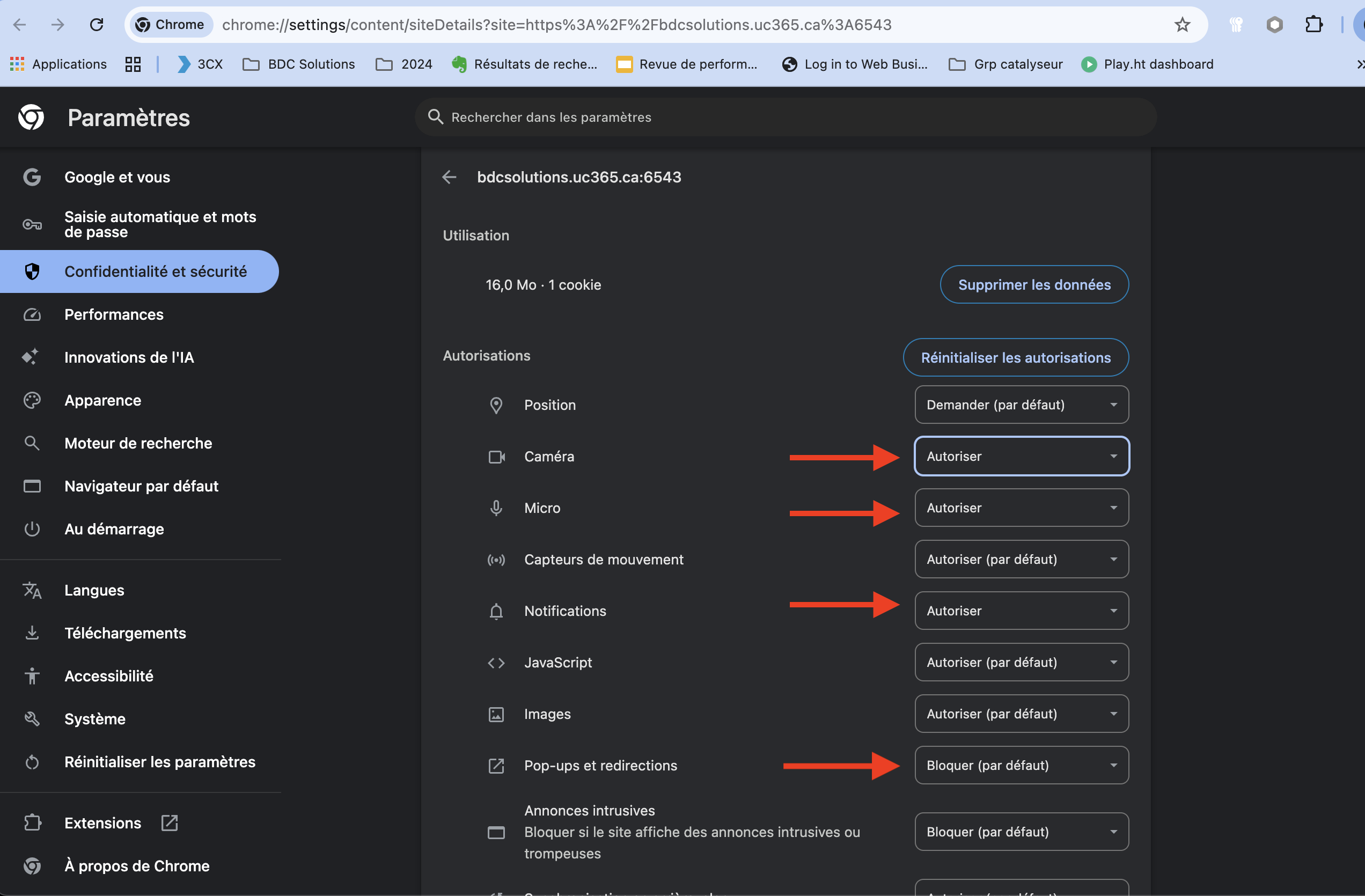Open Moteur de recherche in sidebar

pos(138,443)
